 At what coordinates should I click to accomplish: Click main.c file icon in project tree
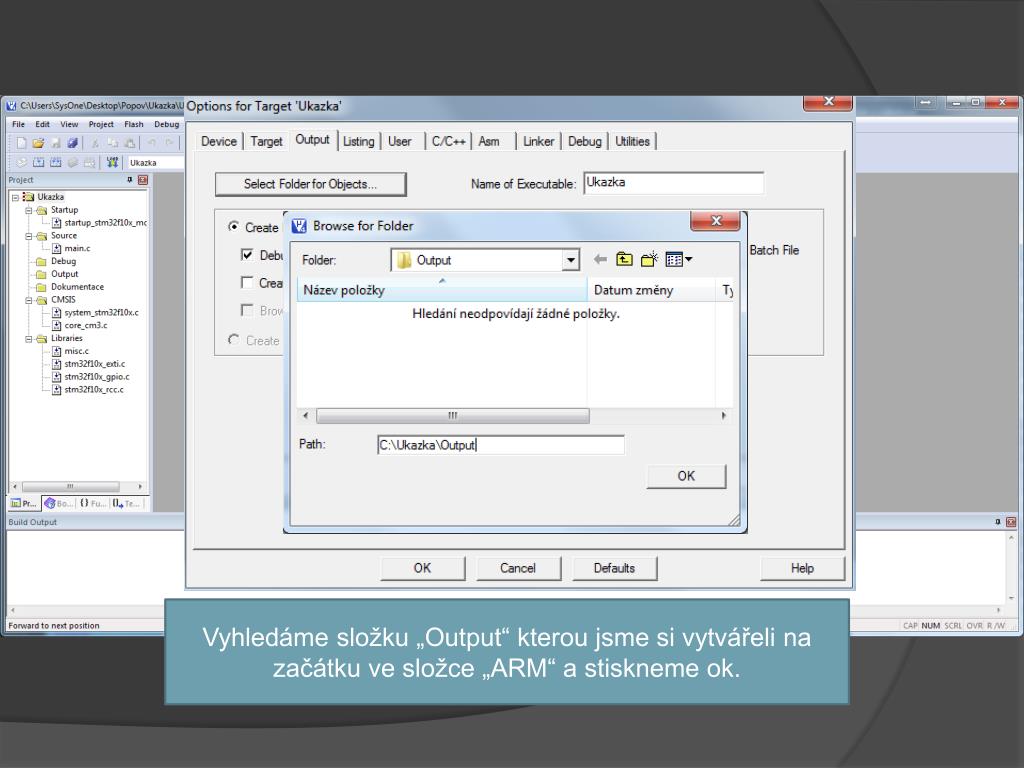[57, 248]
